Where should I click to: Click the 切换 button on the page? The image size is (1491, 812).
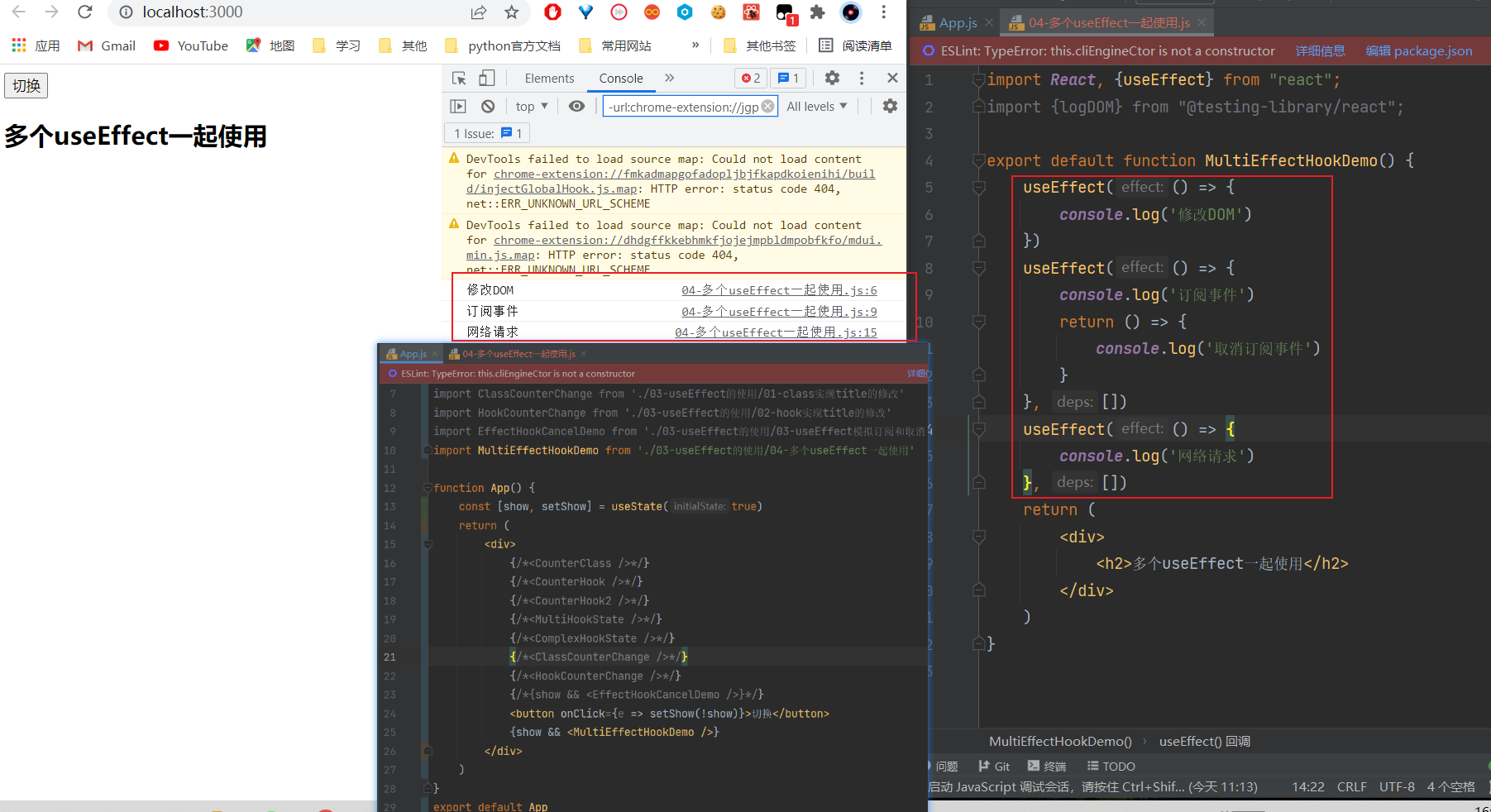tap(26, 85)
